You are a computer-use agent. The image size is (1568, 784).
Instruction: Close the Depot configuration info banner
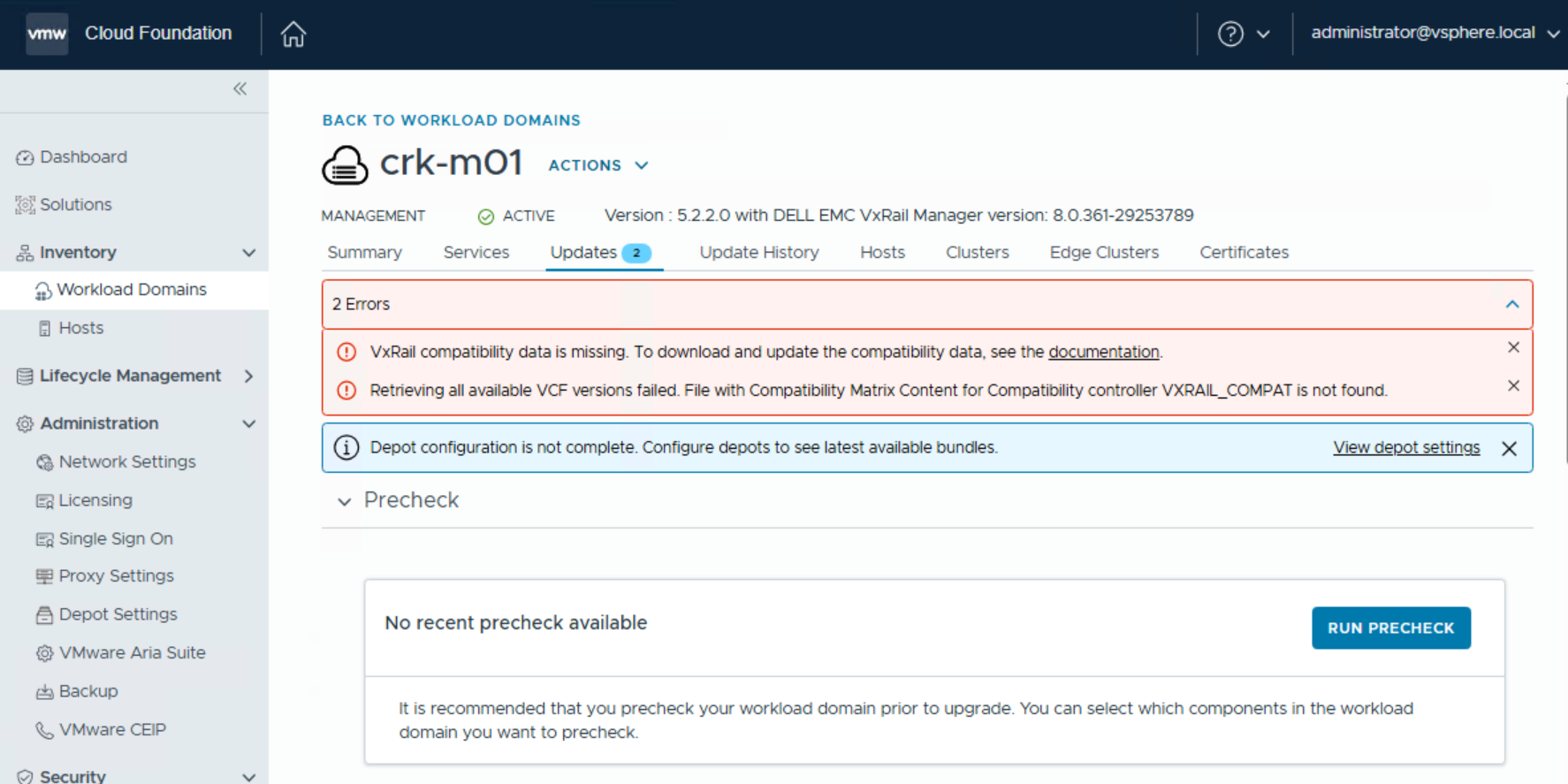[x=1509, y=448]
